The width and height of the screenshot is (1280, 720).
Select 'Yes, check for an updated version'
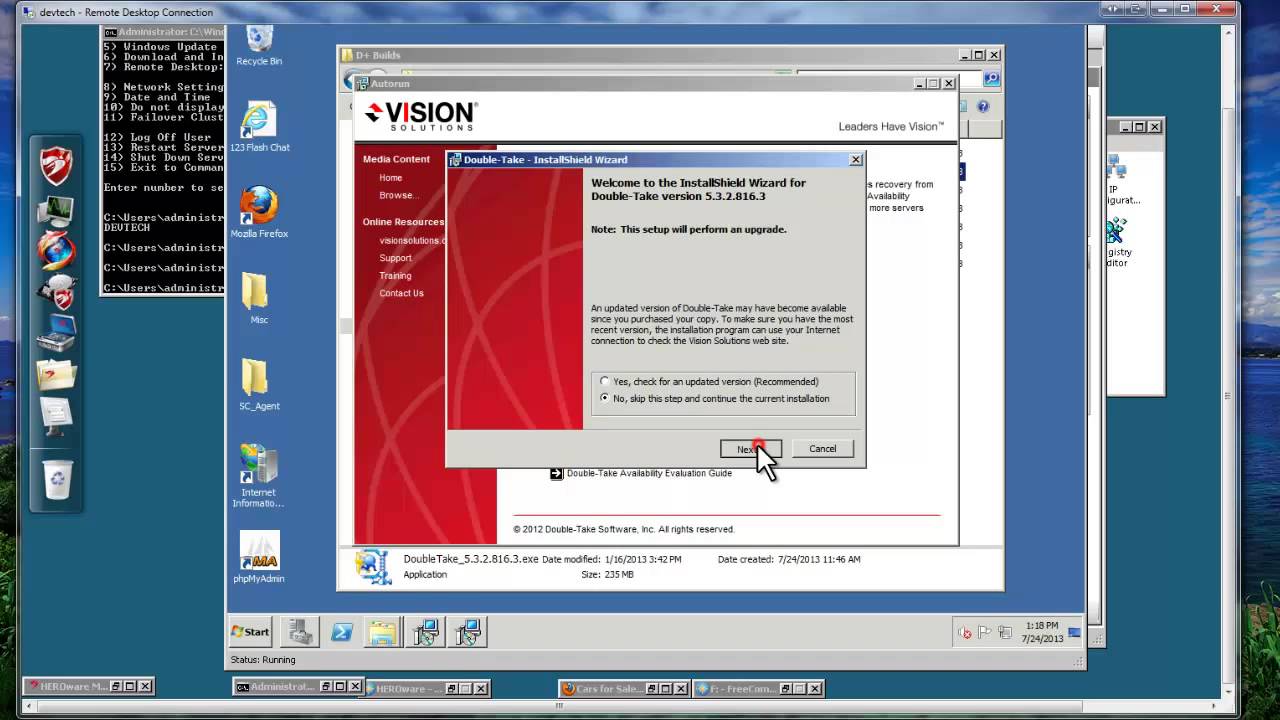point(604,382)
